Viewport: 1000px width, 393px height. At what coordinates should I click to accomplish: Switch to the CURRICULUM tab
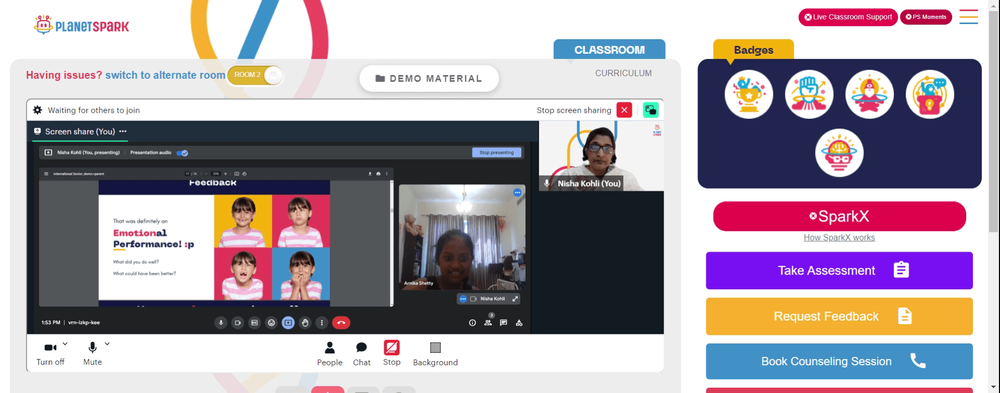pos(623,73)
